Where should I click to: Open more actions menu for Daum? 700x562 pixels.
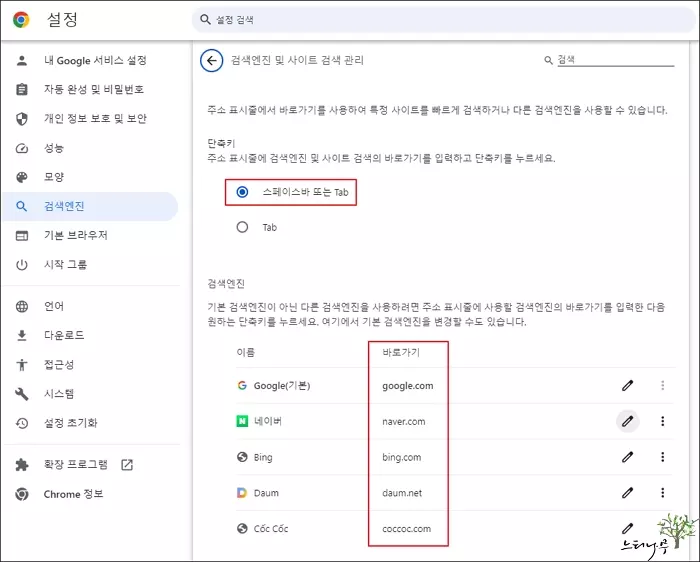click(662, 492)
